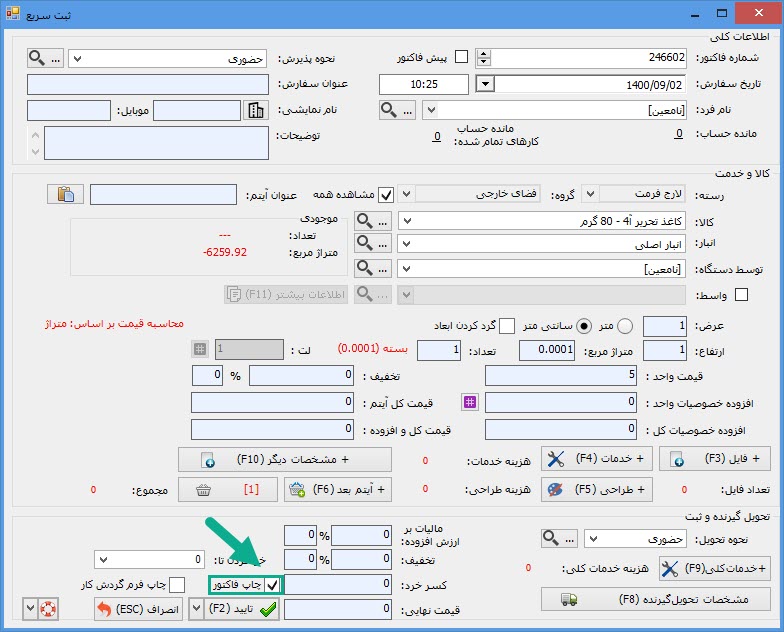Click the lifebuoy help icon
This screenshot has height=632, width=784.
[x=44, y=608]
